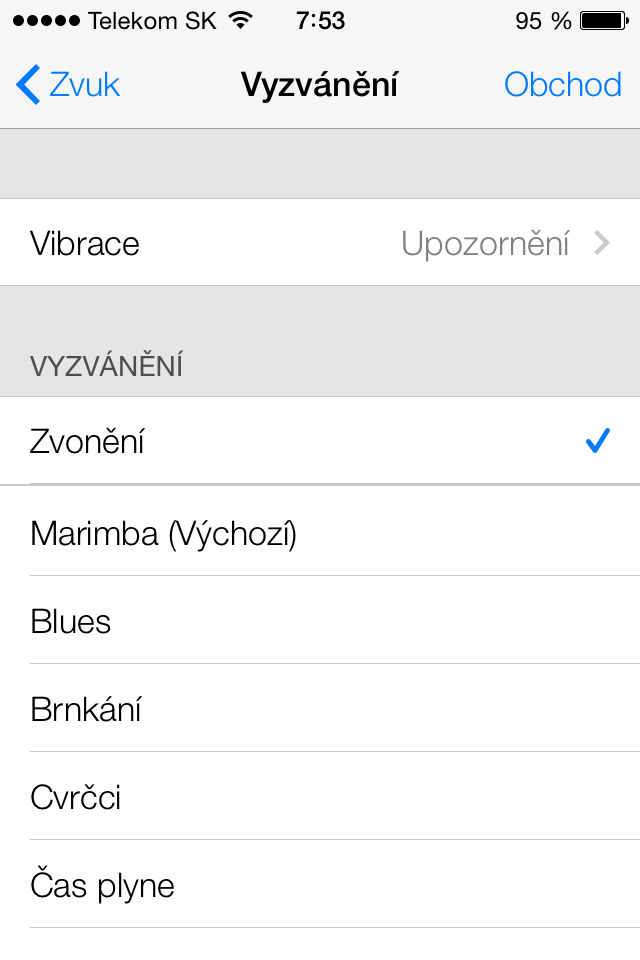This screenshot has height=960, width=640.
Task: Tap the cellular signal dots indicator
Action: pos(46,20)
